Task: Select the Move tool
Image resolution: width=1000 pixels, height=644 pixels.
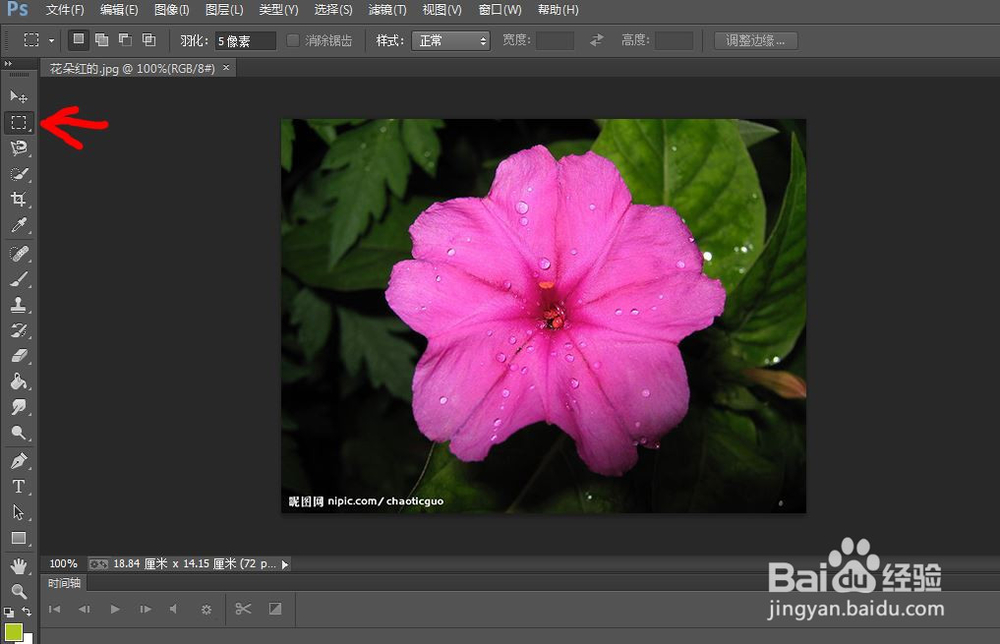Action: pyautogui.click(x=18, y=96)
